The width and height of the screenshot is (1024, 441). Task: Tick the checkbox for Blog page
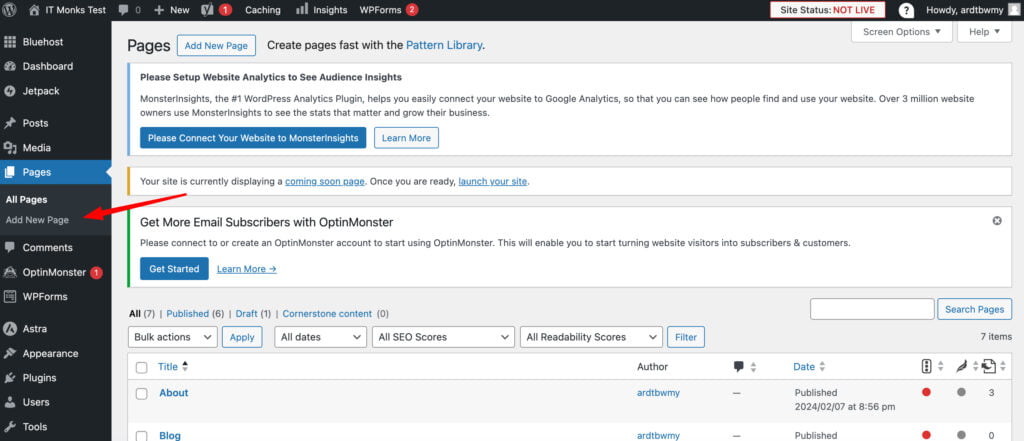142,436
